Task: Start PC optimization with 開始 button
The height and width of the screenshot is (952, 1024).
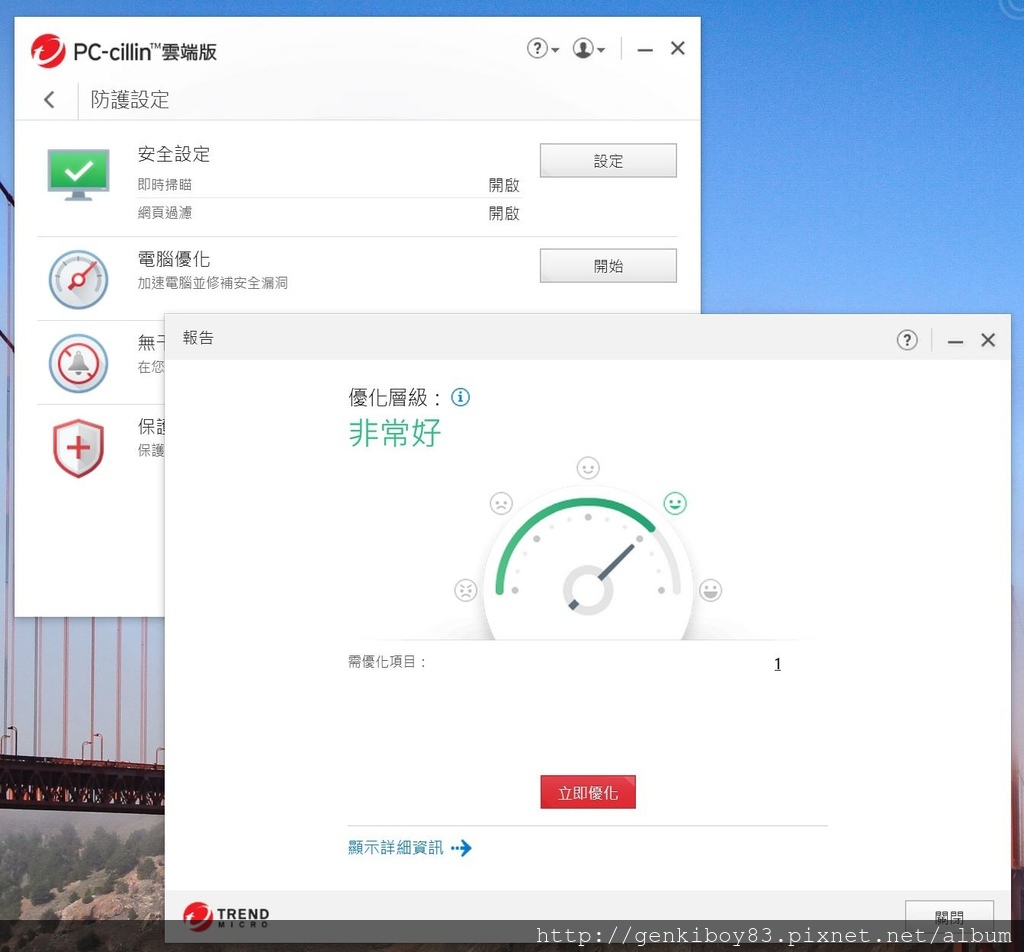Action: click(608, 266)
